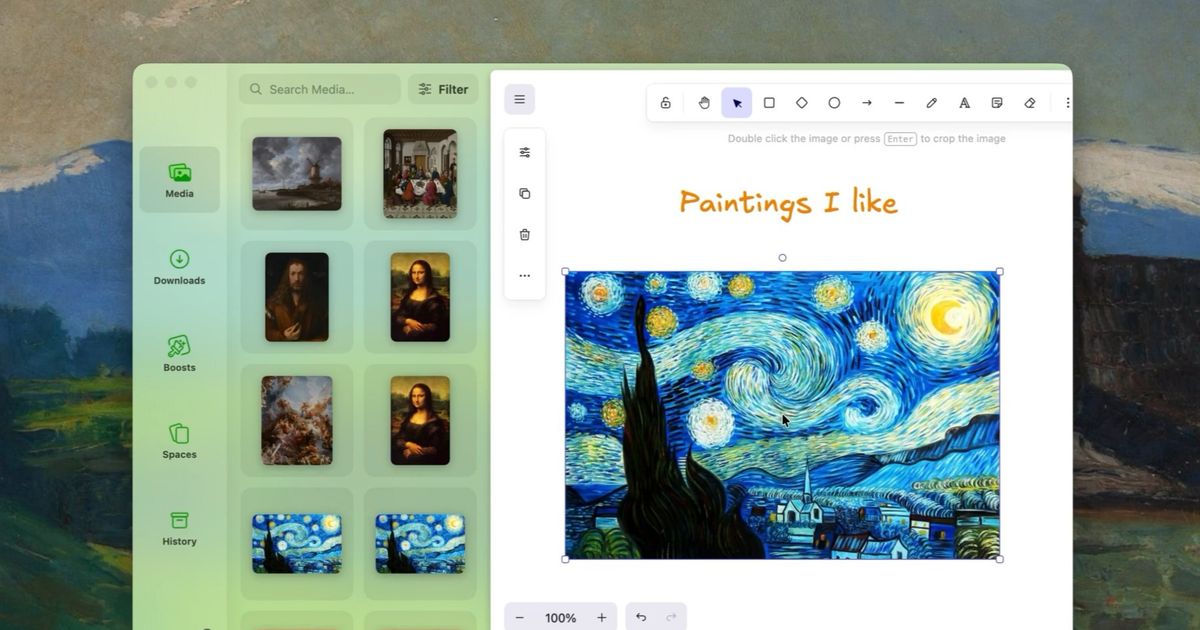The image size is (1200, 630).
Task: Zoom out with minus button
Action: (520, 618)
